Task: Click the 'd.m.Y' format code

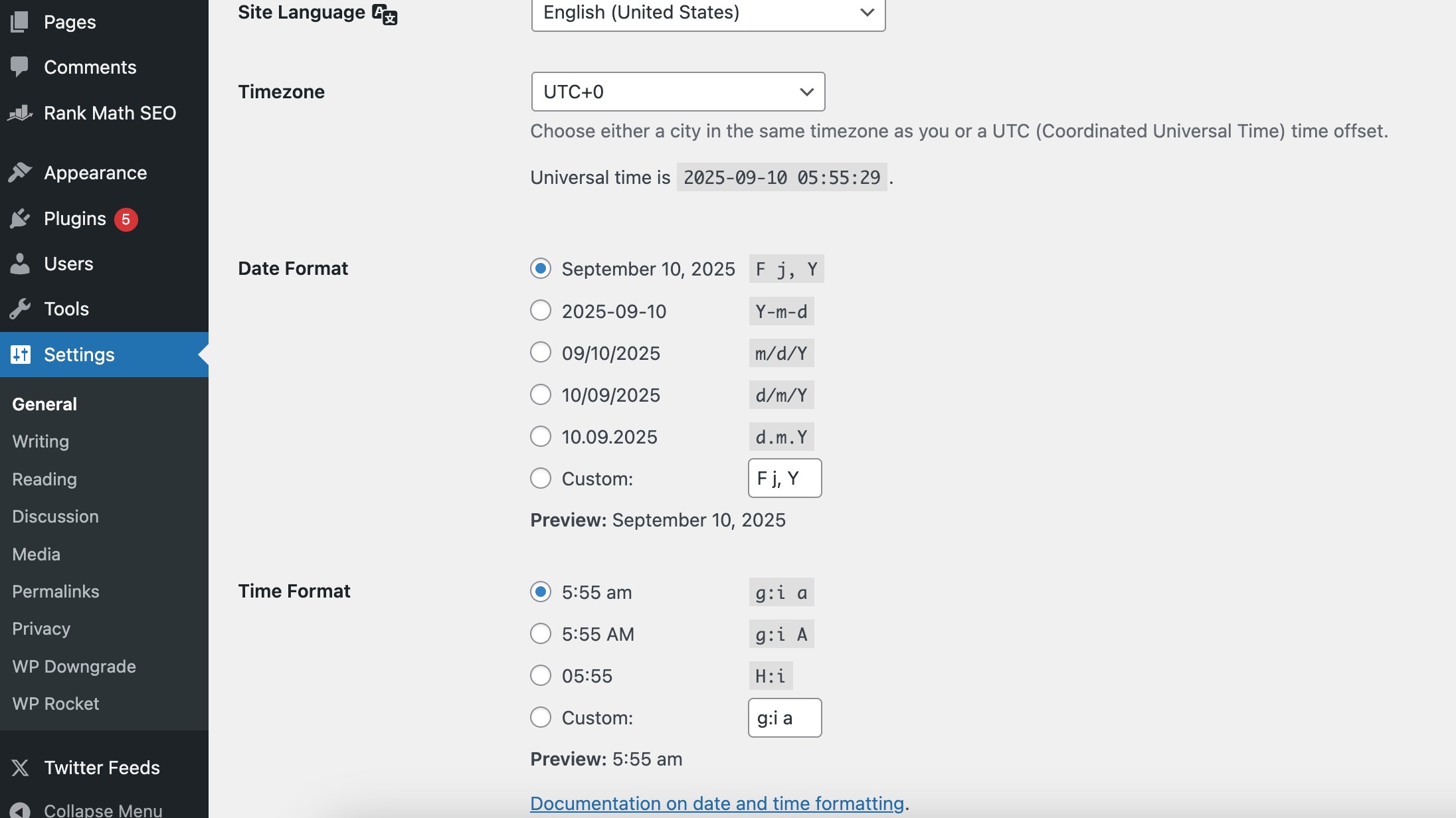Action: [x=781, y=437]
